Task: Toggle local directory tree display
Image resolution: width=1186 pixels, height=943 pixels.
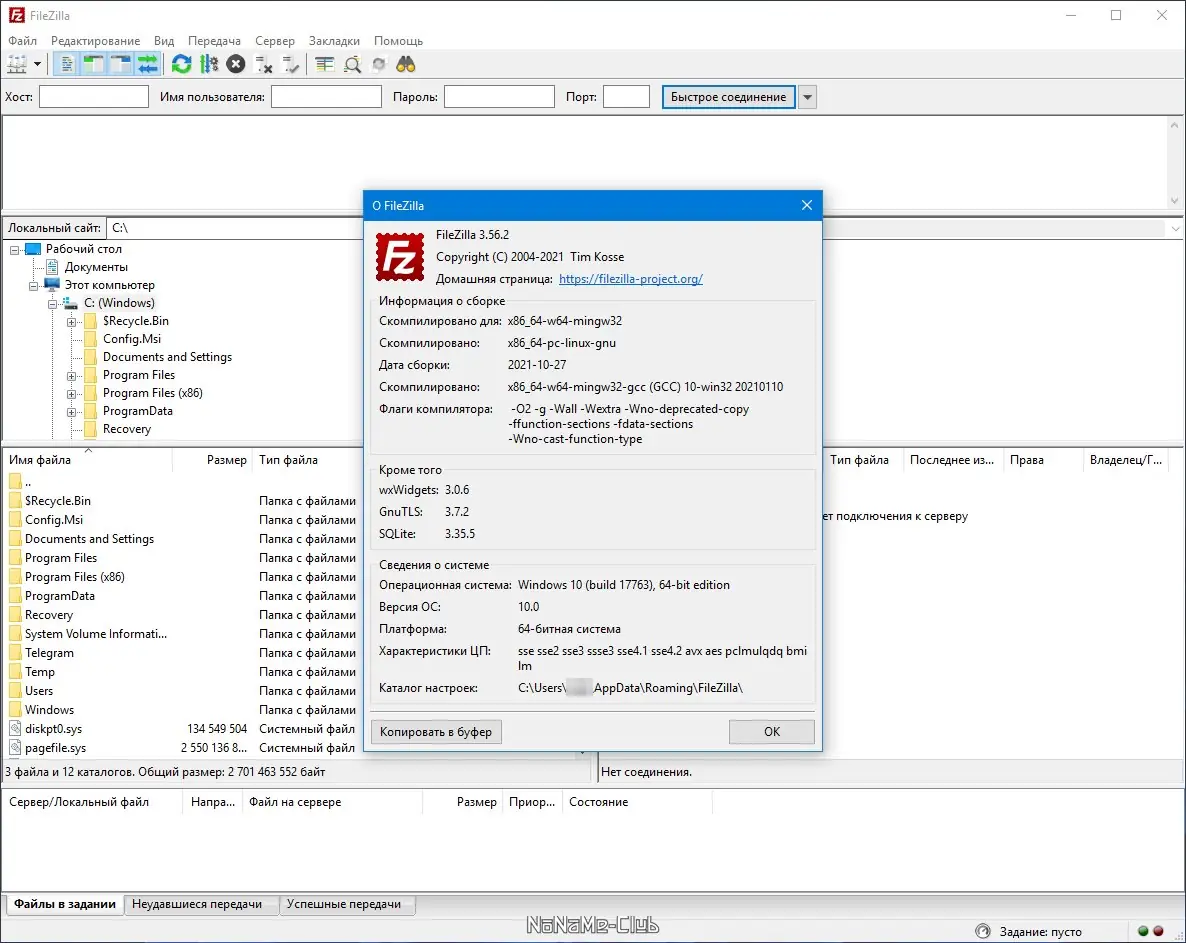Action: (94, 64)
